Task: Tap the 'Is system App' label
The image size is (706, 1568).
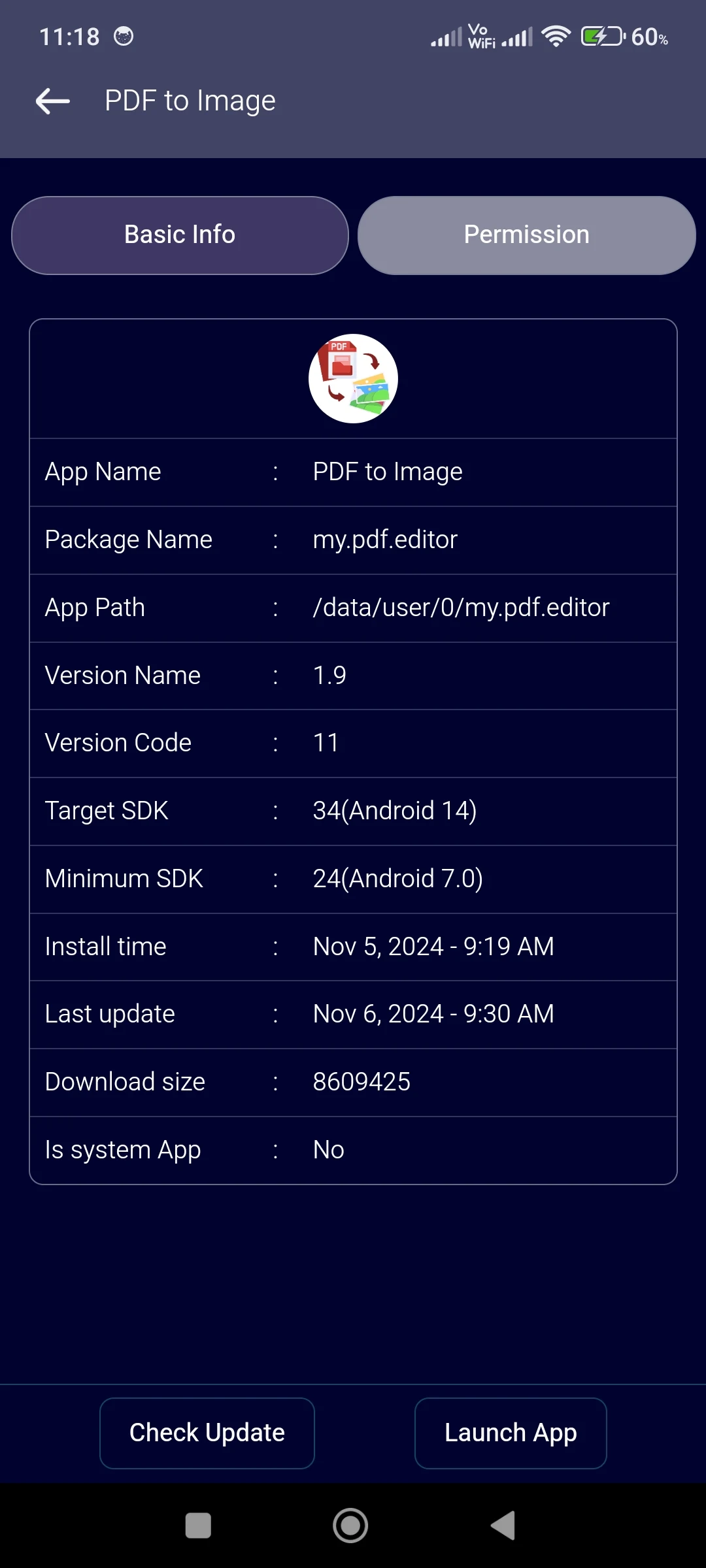Action: (x=123, y=1150)
